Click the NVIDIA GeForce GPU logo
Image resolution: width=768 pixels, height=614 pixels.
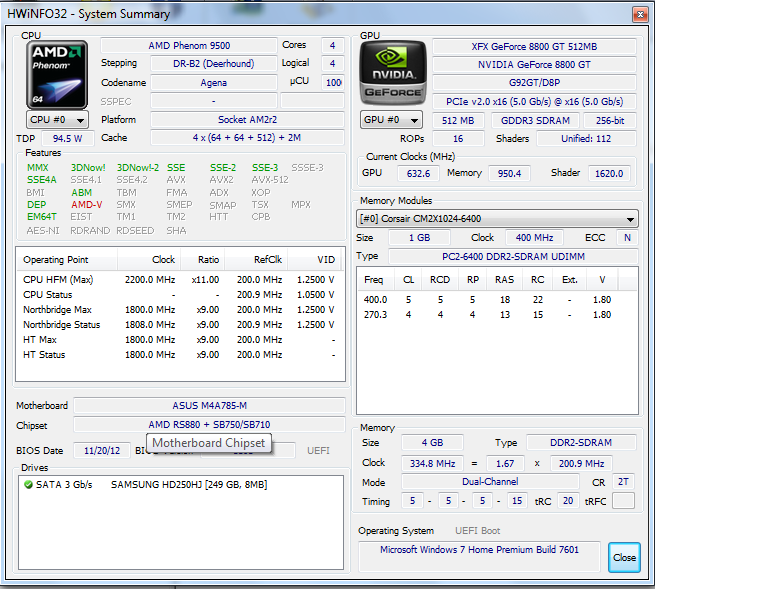pos(392,72)
